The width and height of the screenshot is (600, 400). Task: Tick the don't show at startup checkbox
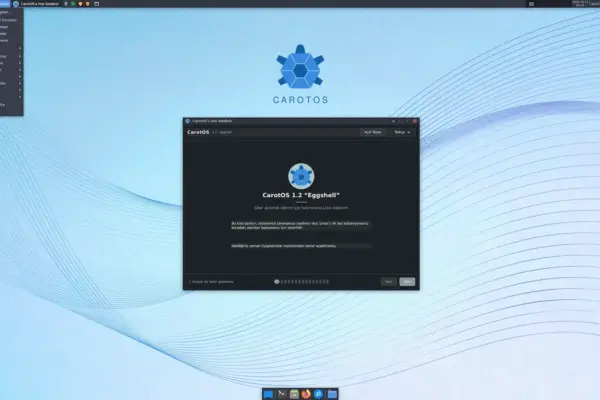pos(190,282)
